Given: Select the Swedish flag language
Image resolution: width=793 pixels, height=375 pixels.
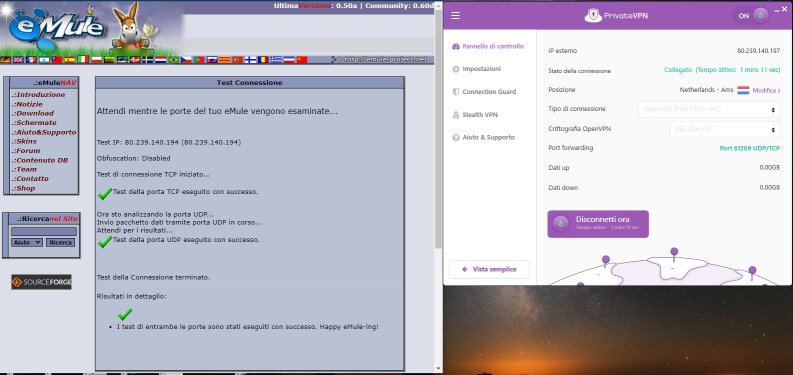Looking at the screenshot, I should click(x=148, y=60).
